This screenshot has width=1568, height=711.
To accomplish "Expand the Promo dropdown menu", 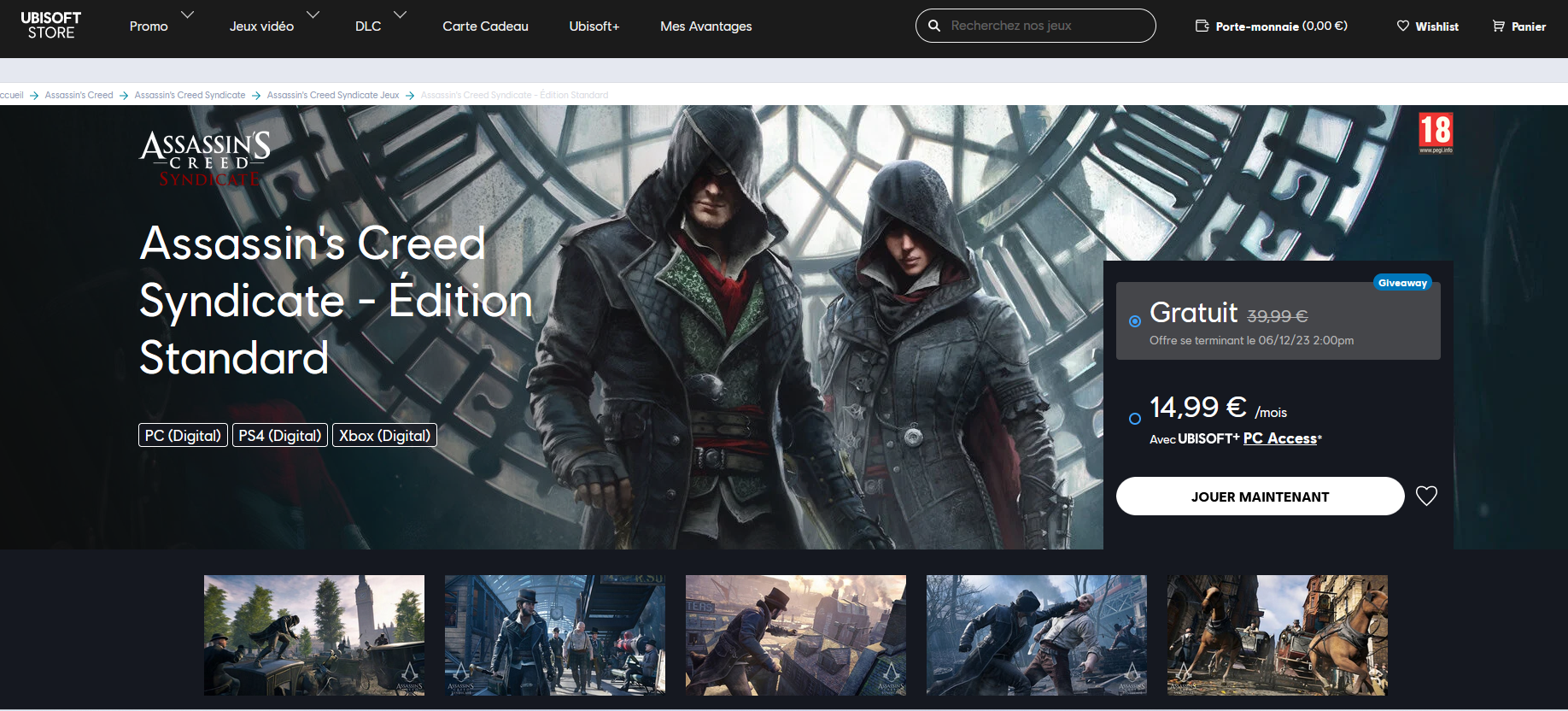I will pos(161,26).
